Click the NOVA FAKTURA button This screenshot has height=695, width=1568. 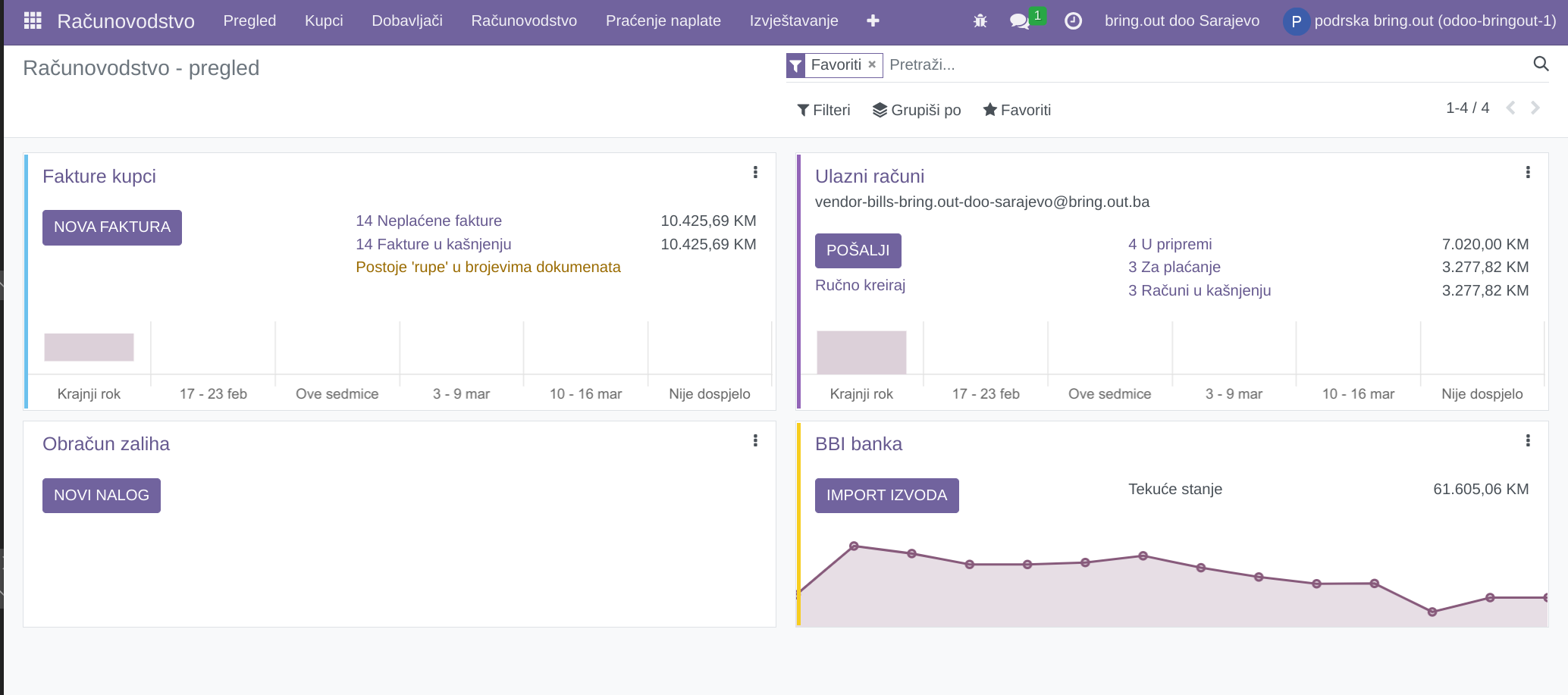click(x=112, y=227)
